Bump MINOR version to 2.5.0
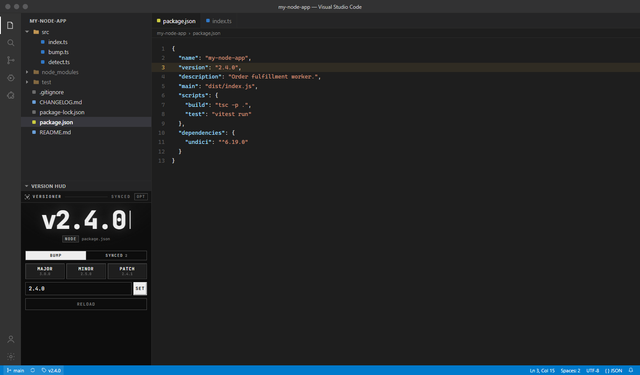 86,271
